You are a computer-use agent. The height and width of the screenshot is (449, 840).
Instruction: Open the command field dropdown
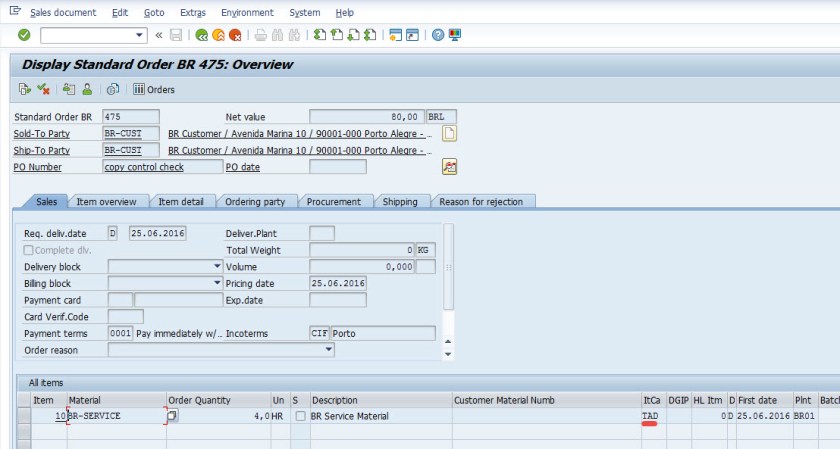(x=140, y=35)
